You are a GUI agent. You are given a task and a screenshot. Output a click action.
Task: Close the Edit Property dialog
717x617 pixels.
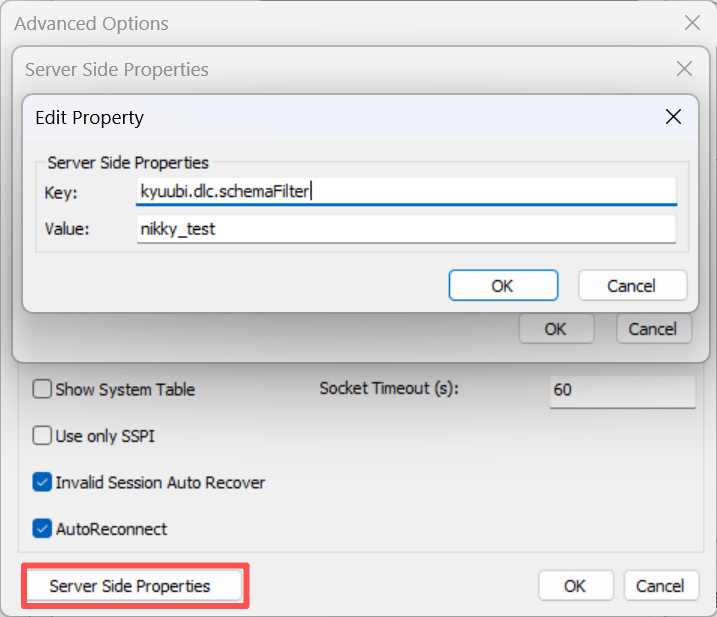tap(673, 117)
